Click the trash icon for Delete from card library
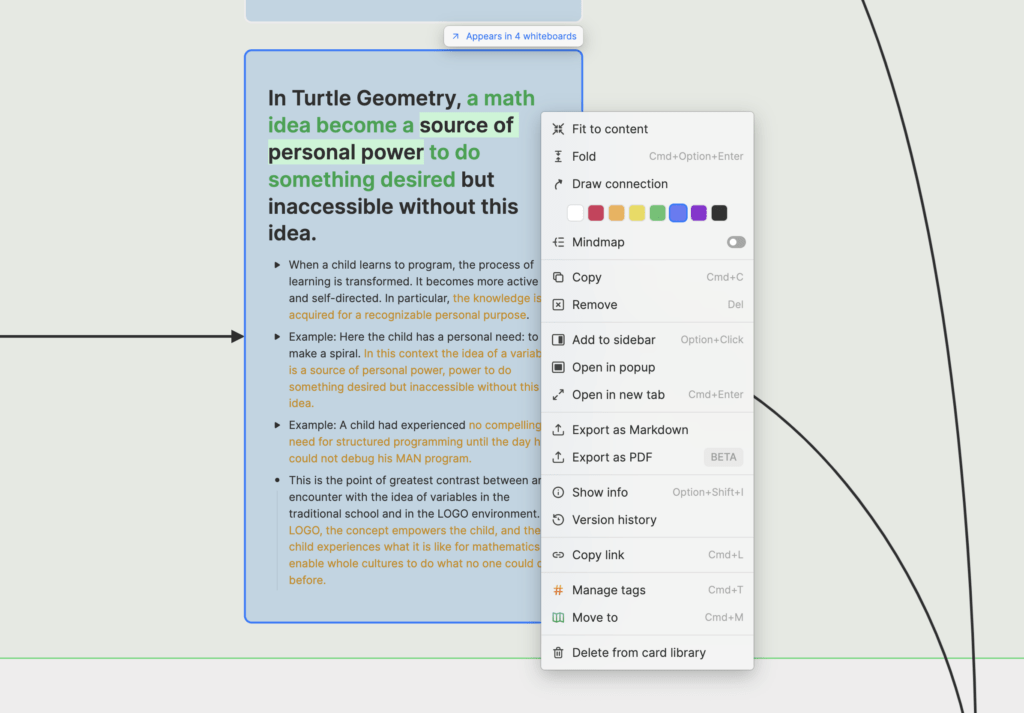The width and height of the screenshot is (1024, 713). (x=558, y=653)
